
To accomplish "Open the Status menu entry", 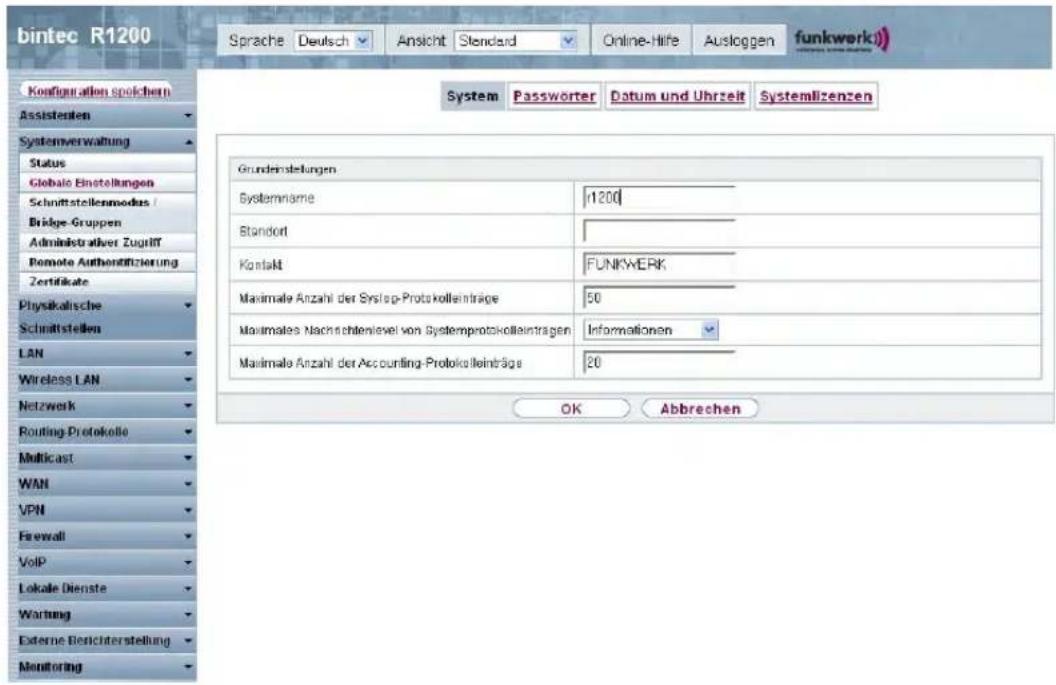I will pyautogui.click(x=108, y=163).
